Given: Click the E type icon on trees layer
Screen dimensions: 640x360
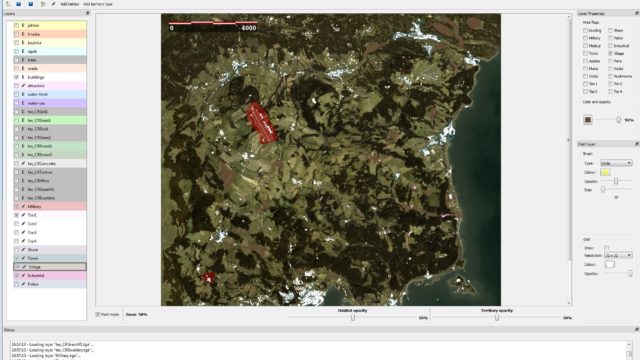Looking at the screenshot, I should tap(23, 60).
